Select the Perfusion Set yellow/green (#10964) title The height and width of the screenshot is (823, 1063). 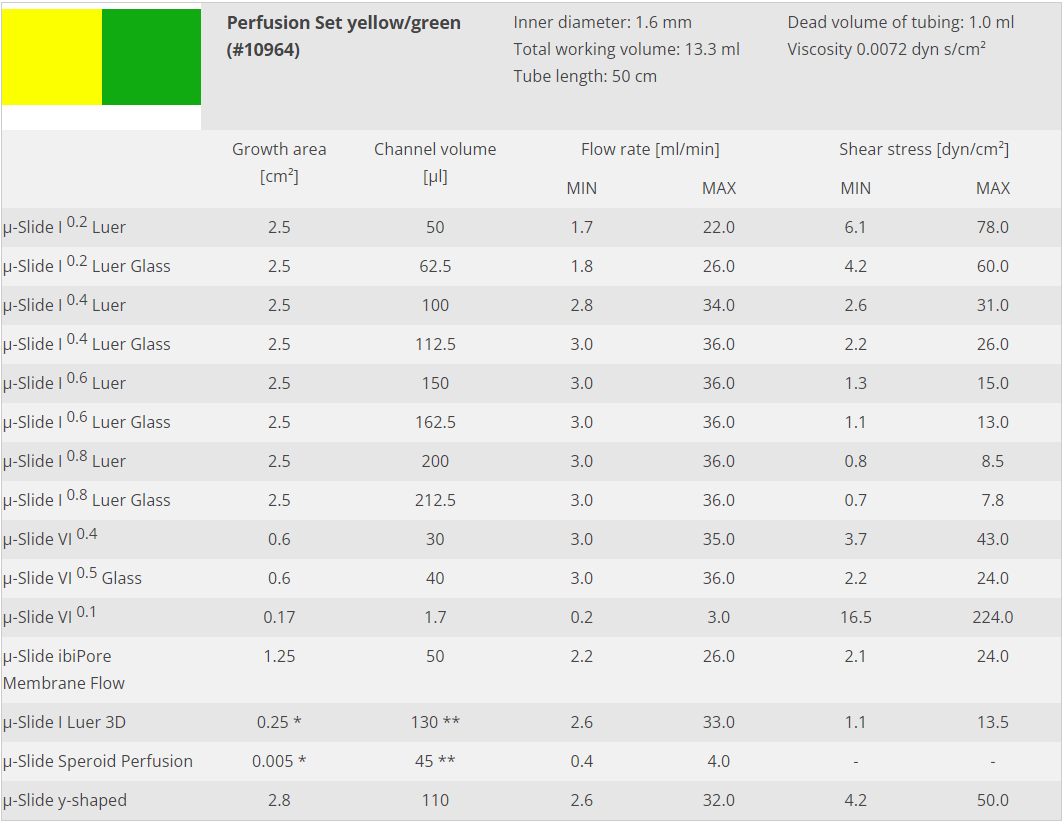tap(343, 36)
